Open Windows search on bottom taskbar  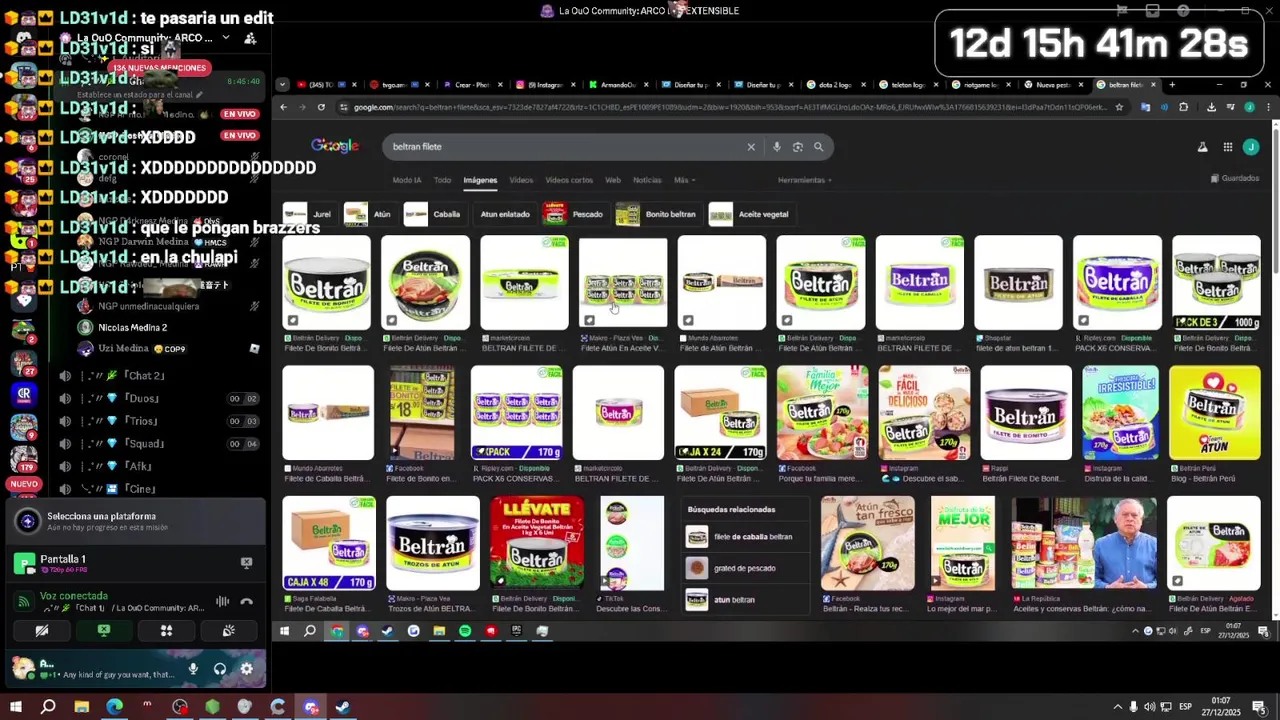(48, 707)
